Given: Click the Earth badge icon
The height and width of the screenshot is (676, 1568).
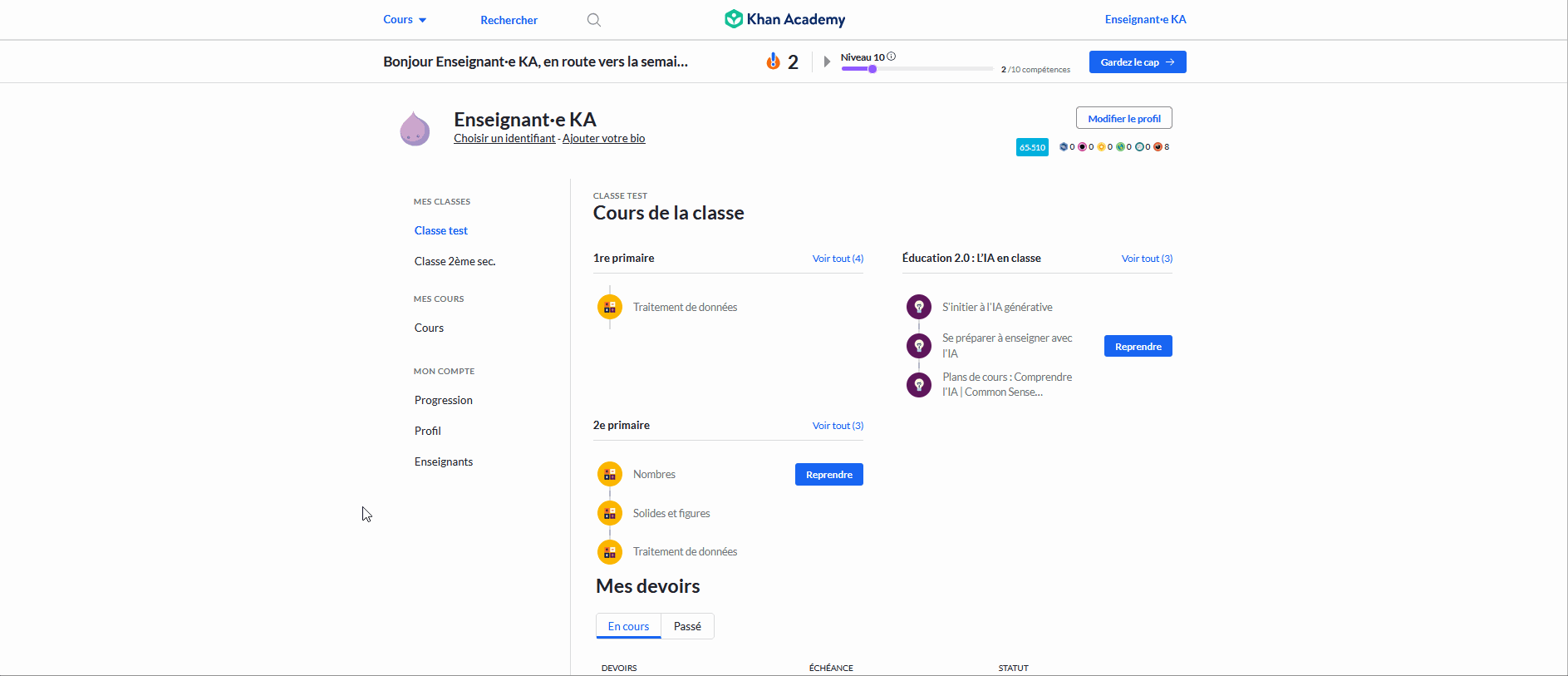Looking at the screenshot, I should coord(1120,147).
